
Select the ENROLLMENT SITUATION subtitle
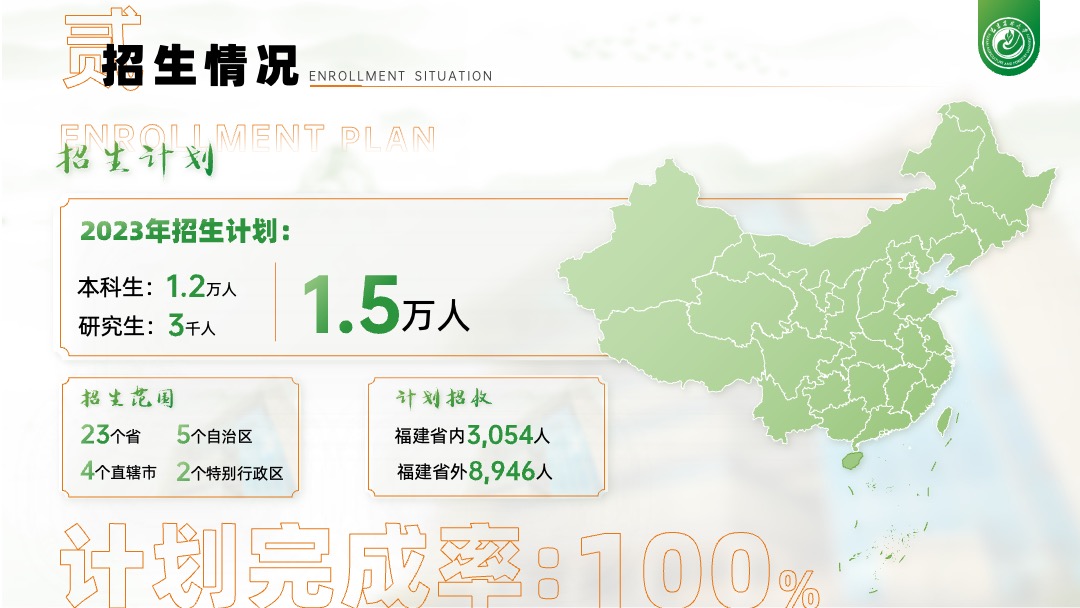click(400, 76)
